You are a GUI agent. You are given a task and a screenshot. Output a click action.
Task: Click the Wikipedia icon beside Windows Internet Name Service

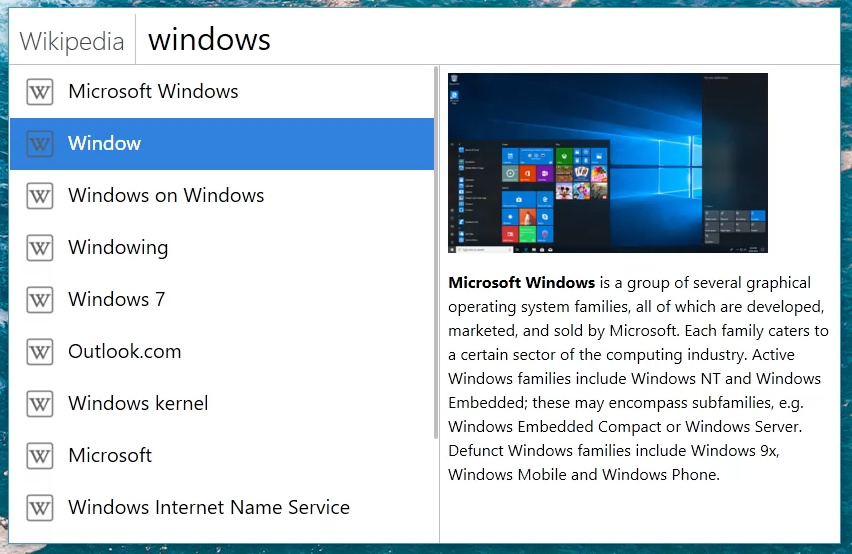point(40,508)
